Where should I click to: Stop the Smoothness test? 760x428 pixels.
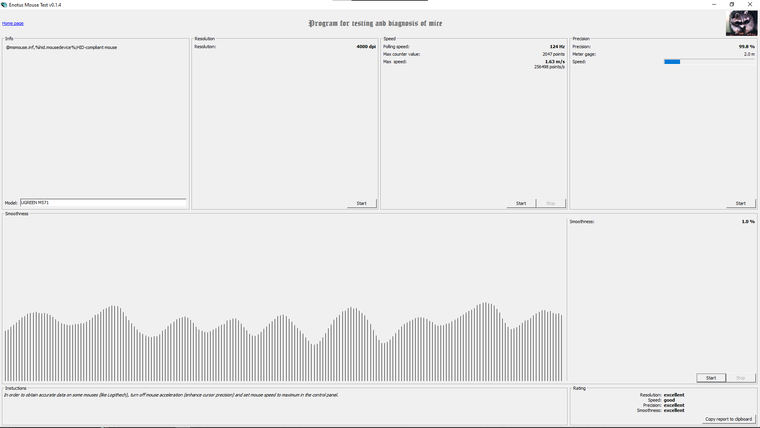tap(741, 378)
